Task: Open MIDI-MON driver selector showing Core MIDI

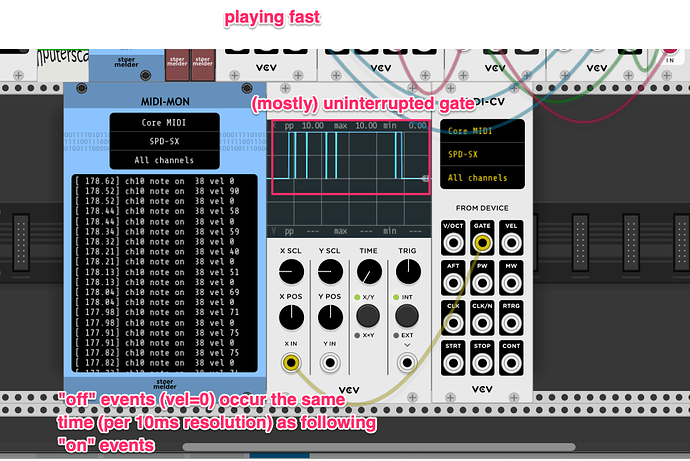Action: click(x=164, y=122)
